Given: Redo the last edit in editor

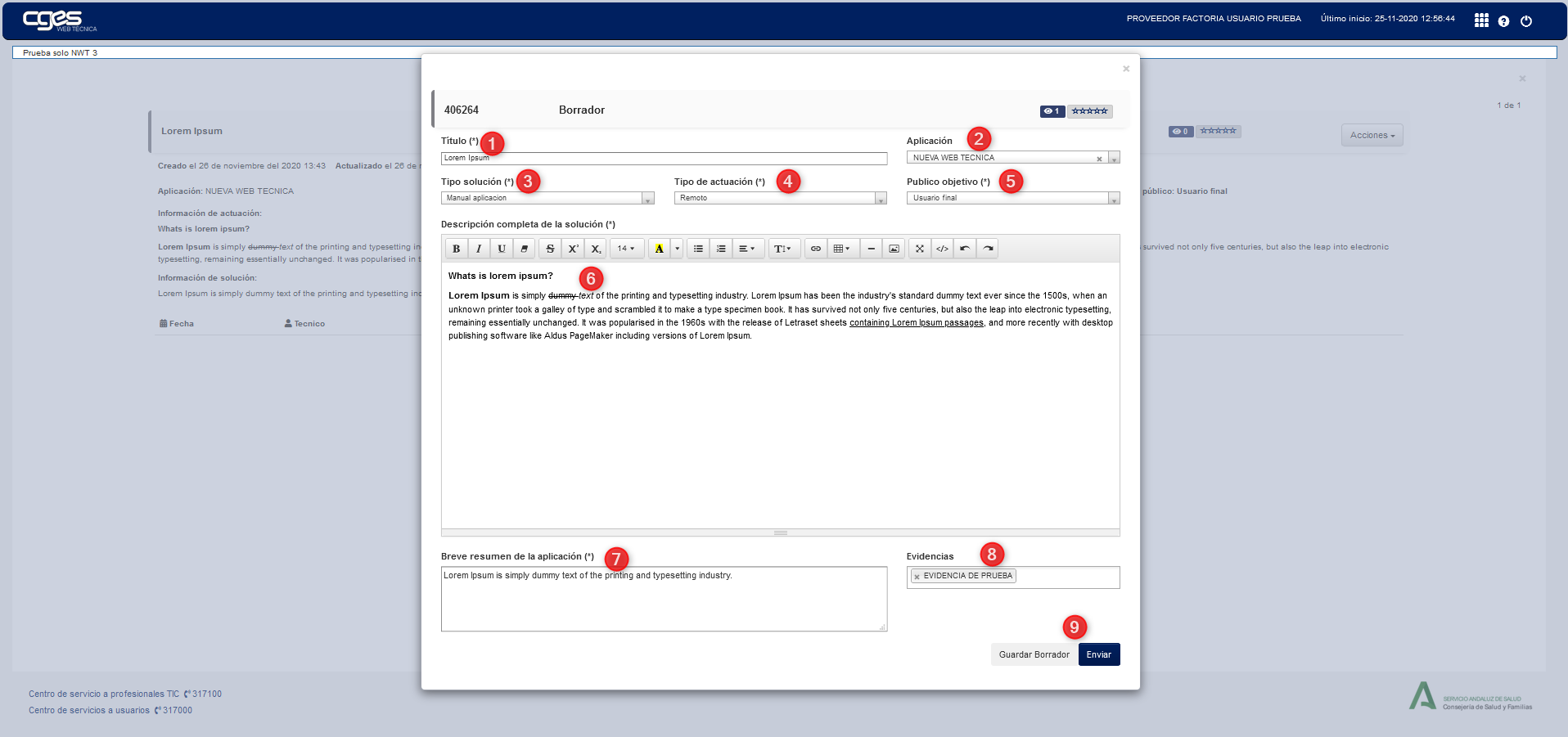Looking at the screenshot, I should click(989, 249).
